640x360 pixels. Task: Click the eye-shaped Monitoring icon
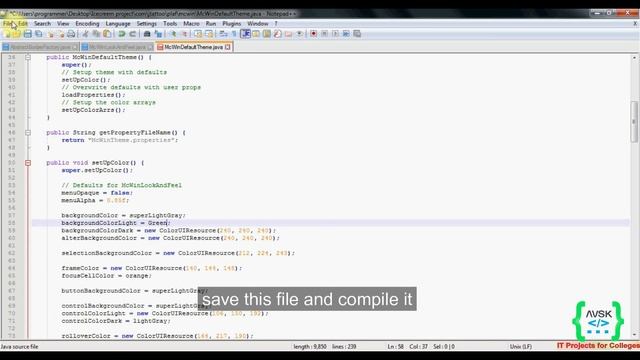(x=300, y=34)
